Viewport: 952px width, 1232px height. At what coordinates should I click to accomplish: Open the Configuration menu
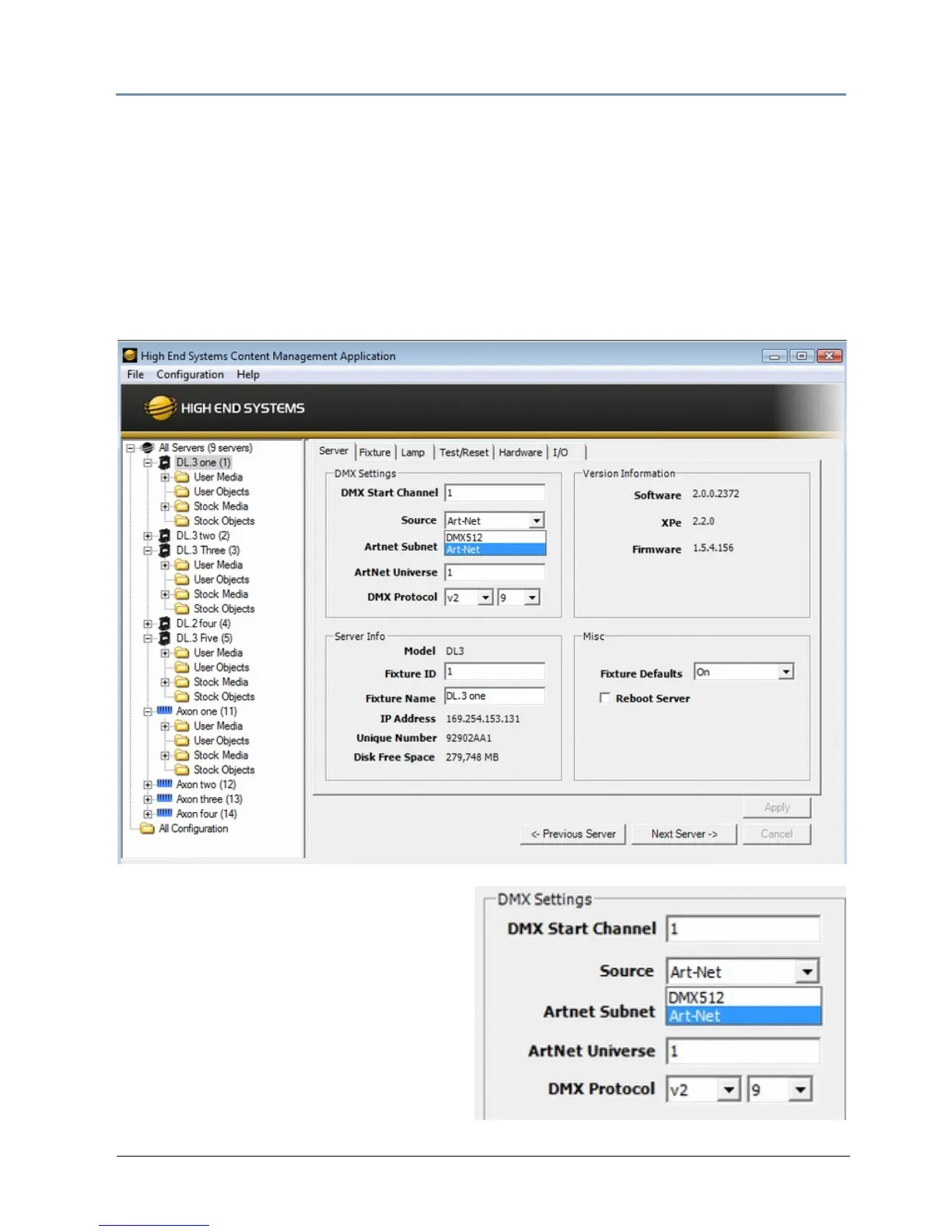point(190,375)
